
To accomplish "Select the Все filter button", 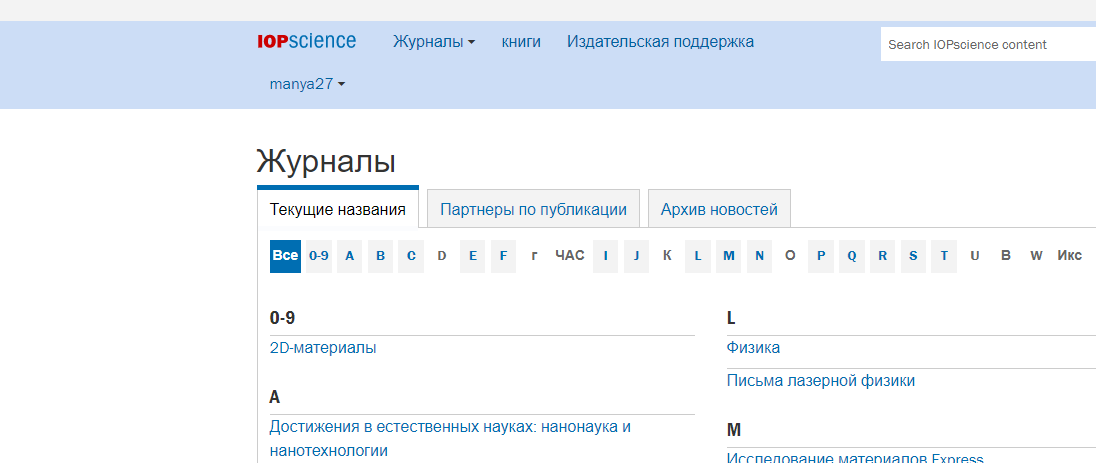I will [285, 256].
